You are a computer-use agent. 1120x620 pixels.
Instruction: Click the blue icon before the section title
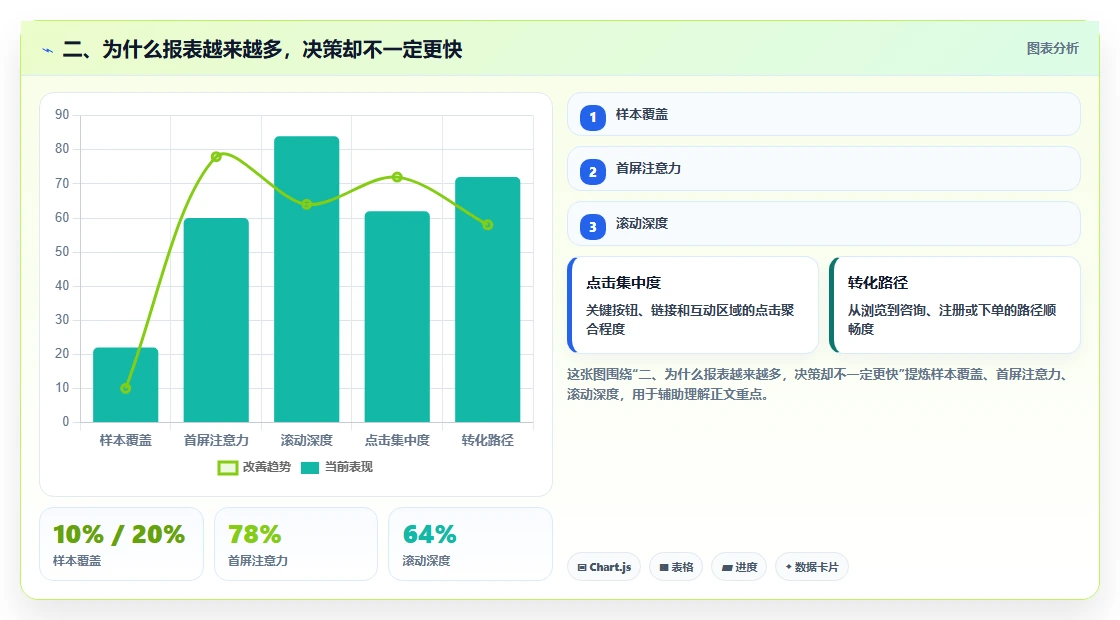click(x=48, y=50)
